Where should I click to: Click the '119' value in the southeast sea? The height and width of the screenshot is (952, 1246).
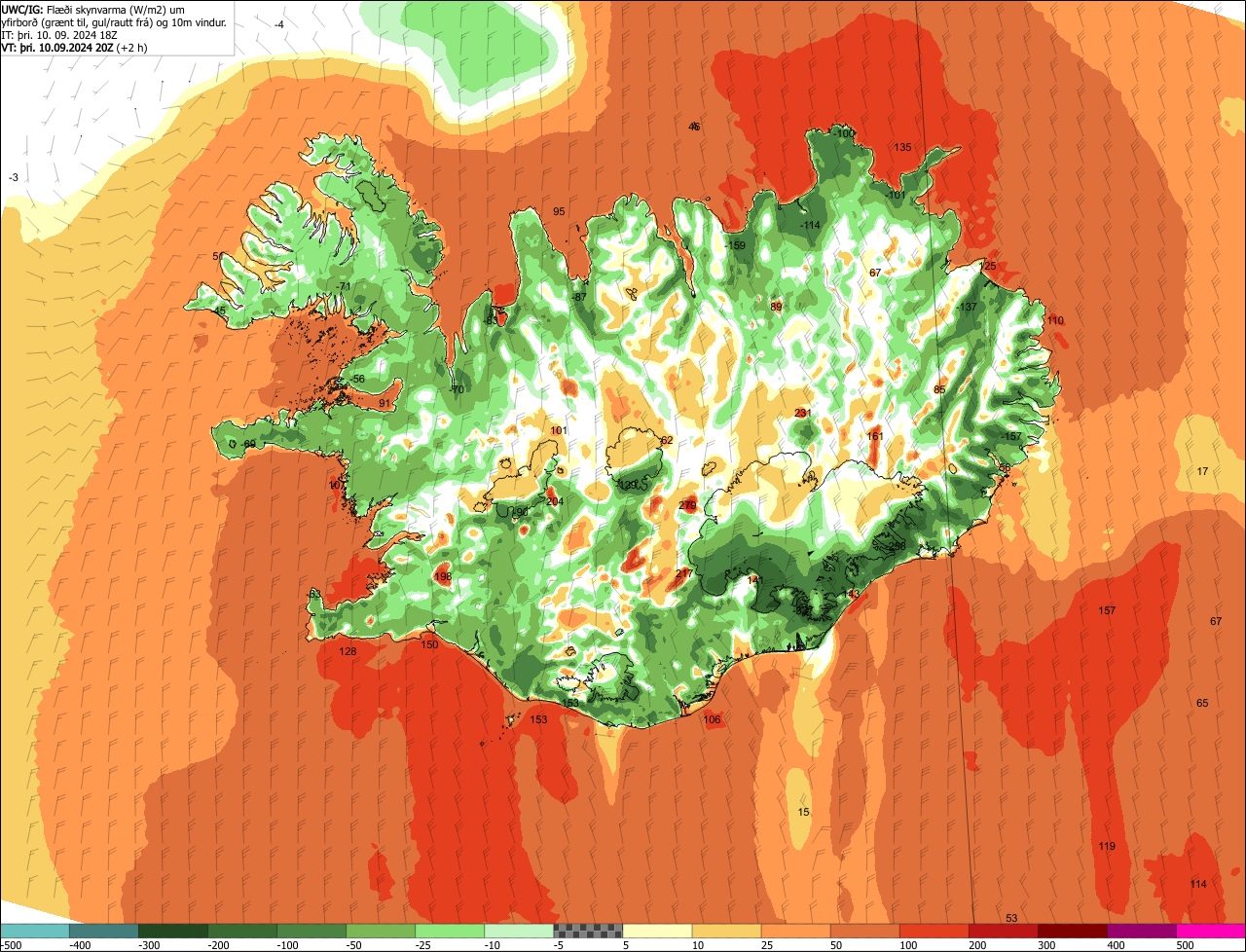pos(1107,846)
